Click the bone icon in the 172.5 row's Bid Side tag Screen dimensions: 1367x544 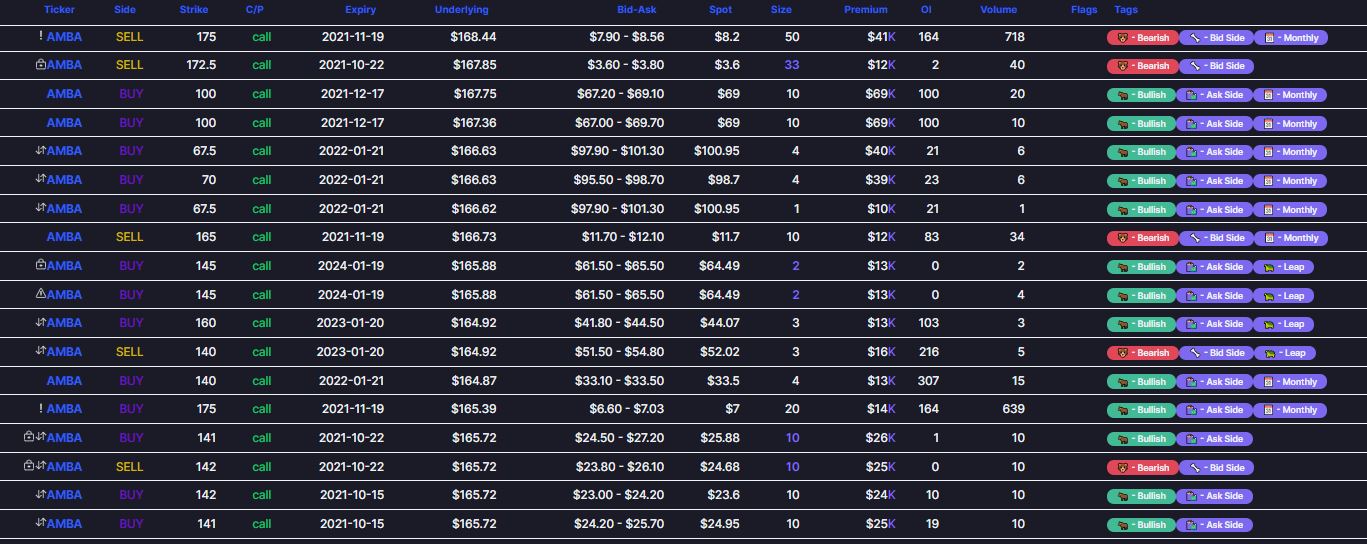coord(1194,66)
